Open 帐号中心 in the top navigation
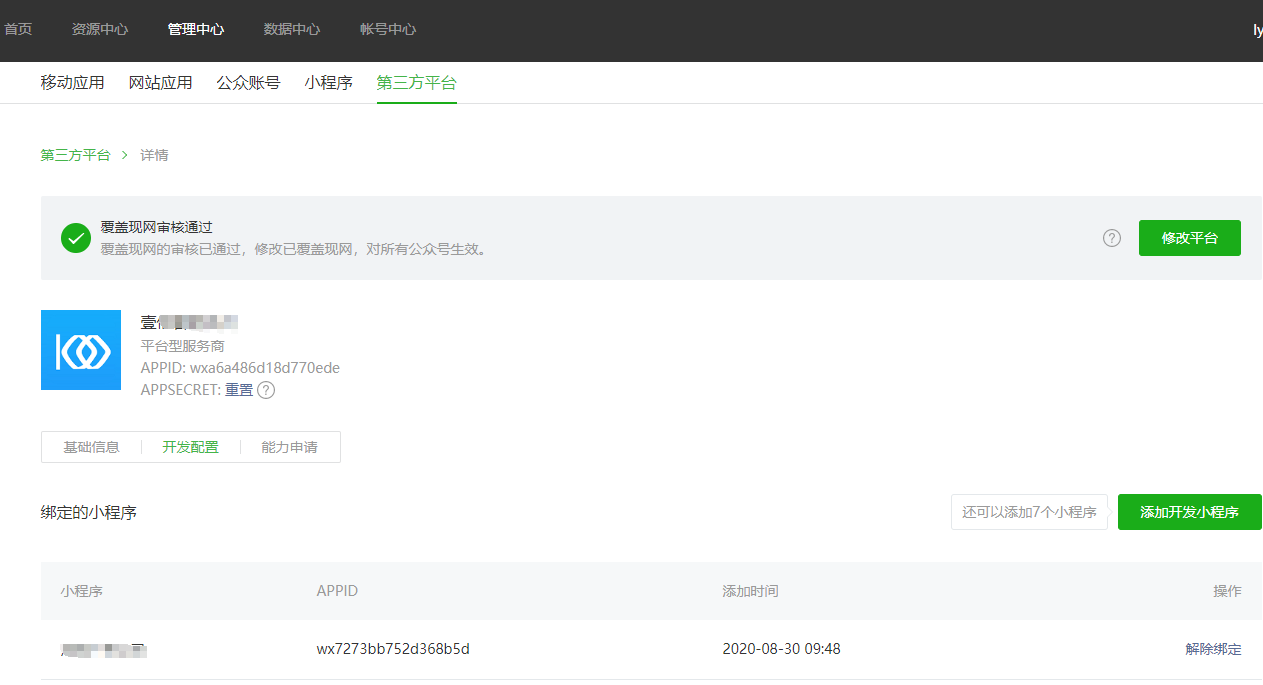Image resolution: width=1263 pixels, height=685 pixels. [x=388, y=29]
